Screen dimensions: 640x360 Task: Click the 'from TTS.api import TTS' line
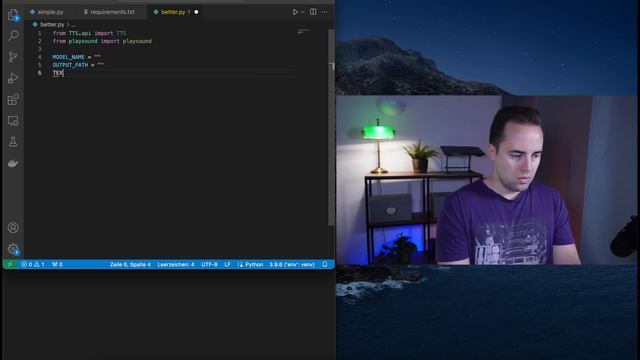coord(89,33)
